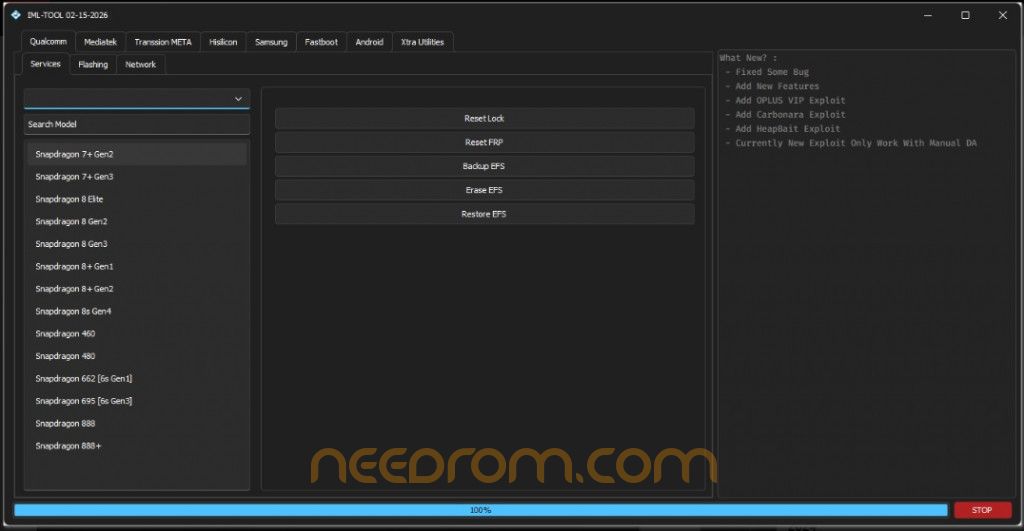Open the Fastboot tab
1024x531 pixels.
tap(321, 42)
